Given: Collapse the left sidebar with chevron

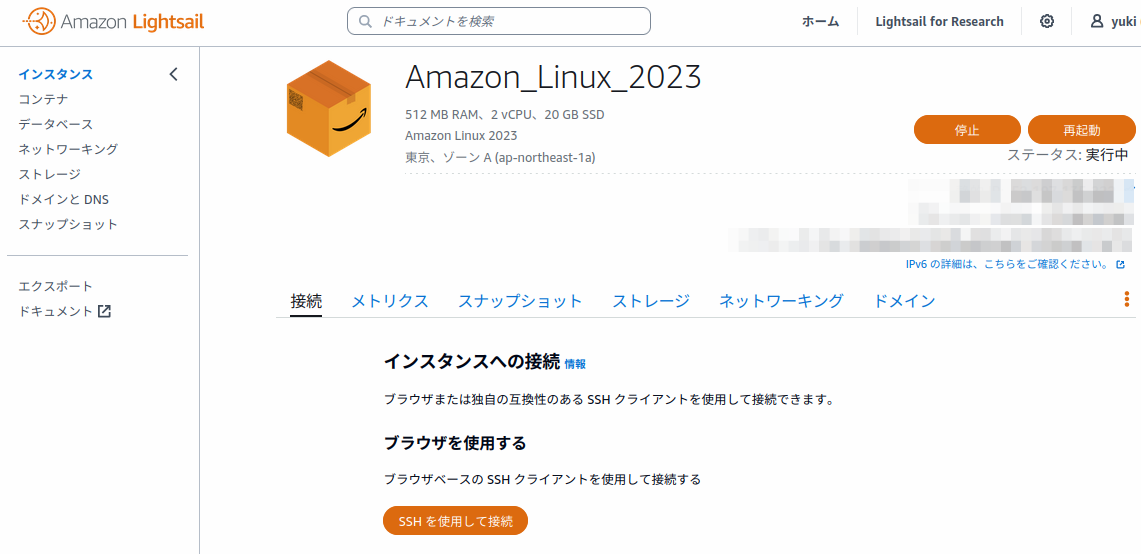Looking at the screenshot, I should click(173, 74).
